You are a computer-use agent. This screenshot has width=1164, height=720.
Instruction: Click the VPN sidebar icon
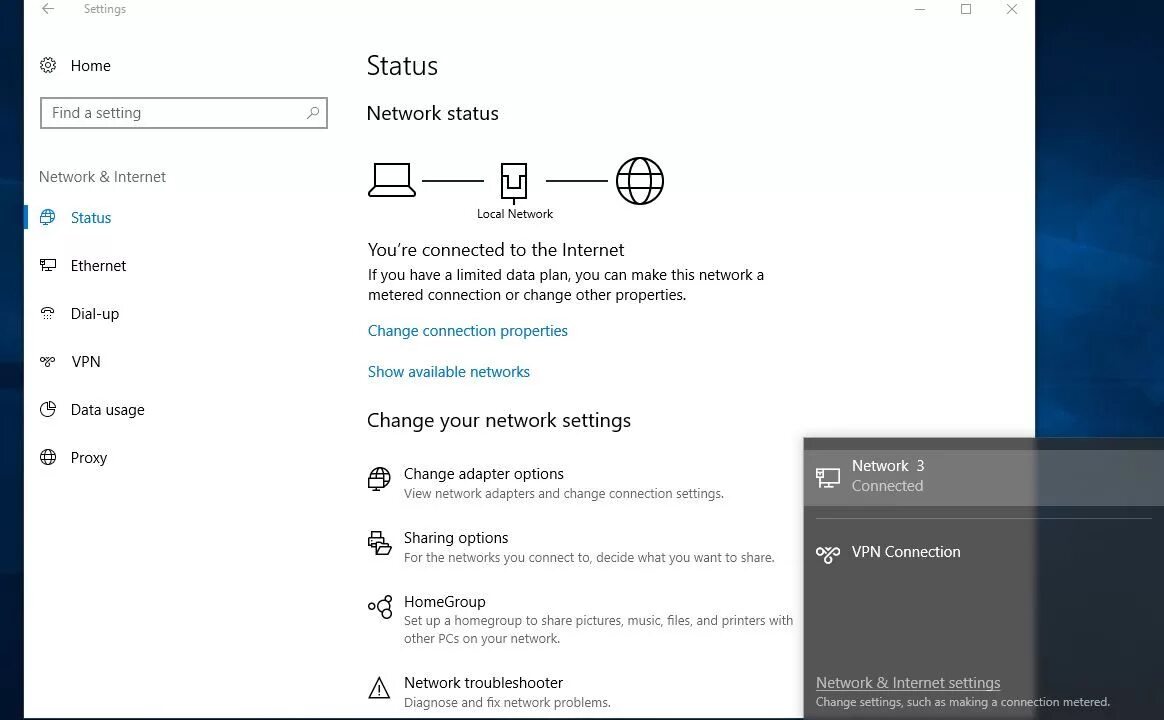(48, 361)
